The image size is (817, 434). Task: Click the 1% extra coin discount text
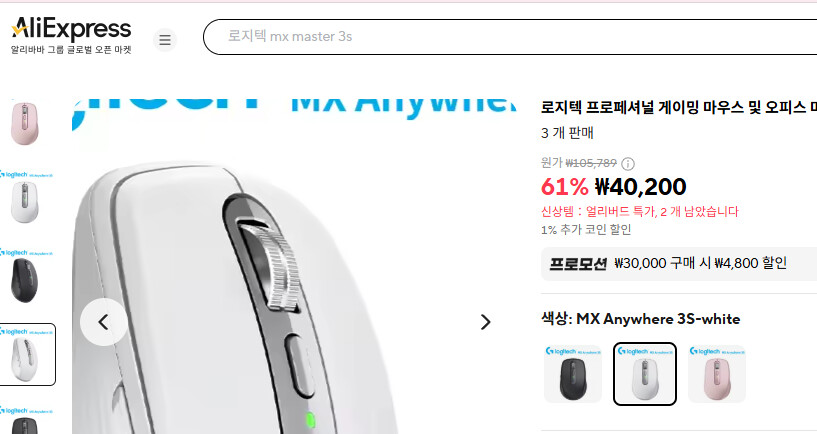(586, 230)
